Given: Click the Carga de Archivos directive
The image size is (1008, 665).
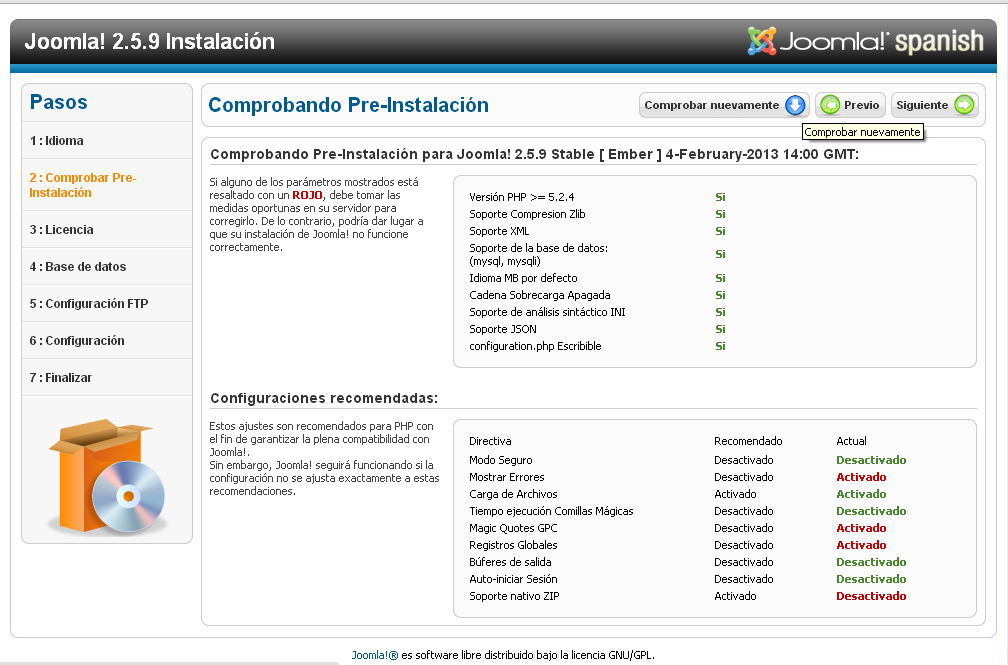Looking at the screenshot, I should click(513, 494).
